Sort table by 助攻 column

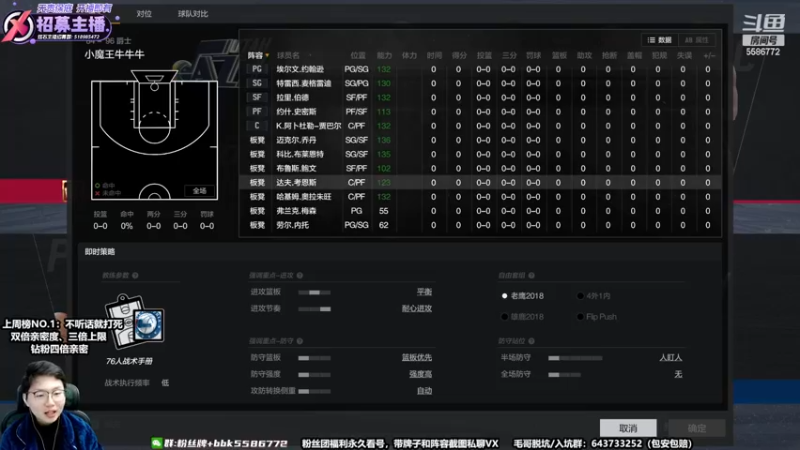tap(584, 55)
